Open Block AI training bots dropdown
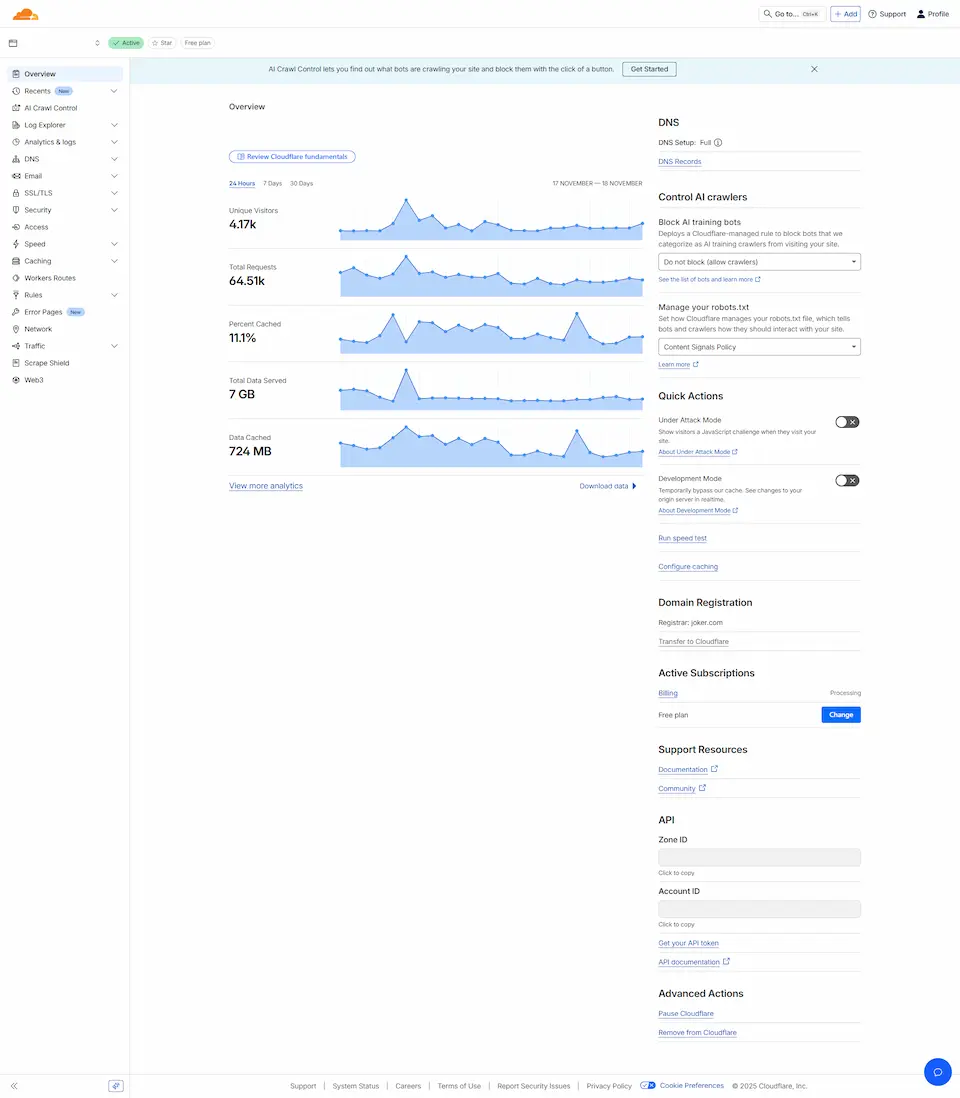 coord(759,262)
